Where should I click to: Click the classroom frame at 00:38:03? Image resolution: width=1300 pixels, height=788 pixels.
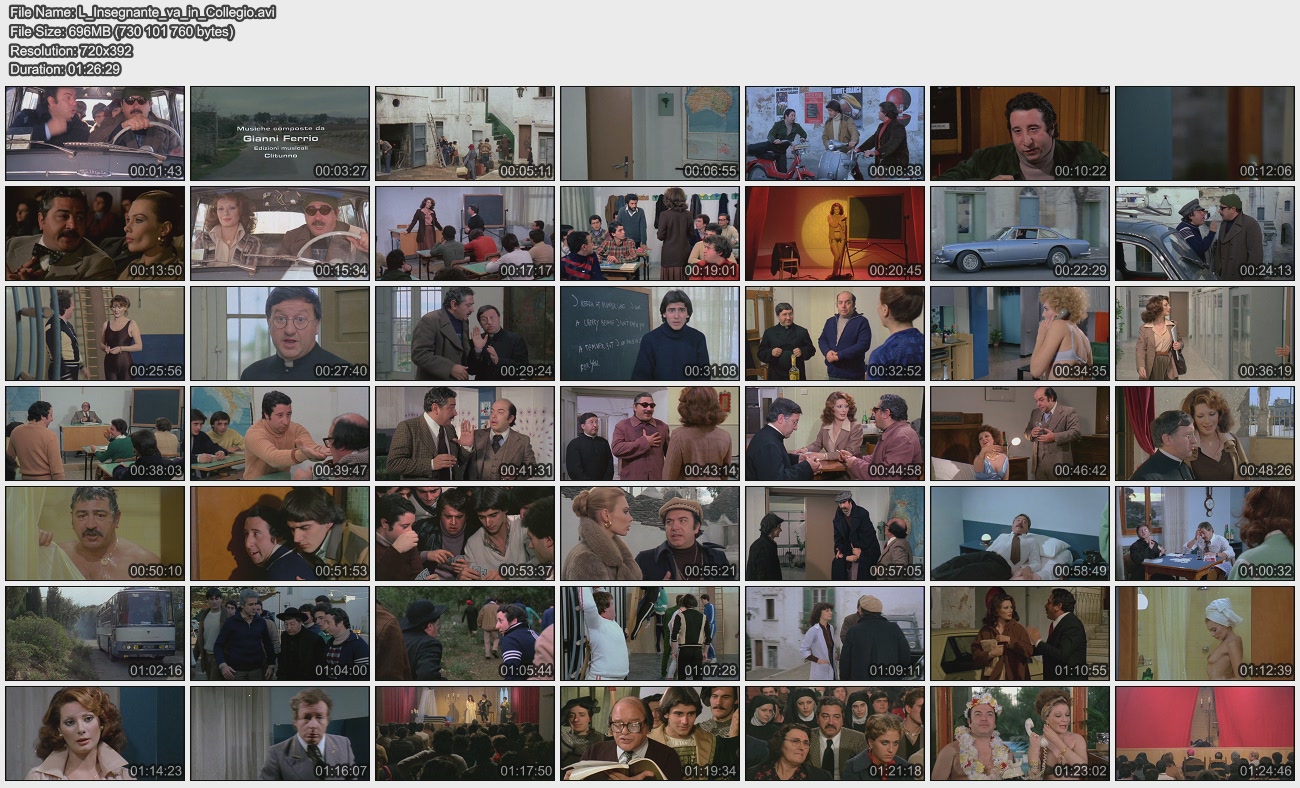(x=95, y=433)
